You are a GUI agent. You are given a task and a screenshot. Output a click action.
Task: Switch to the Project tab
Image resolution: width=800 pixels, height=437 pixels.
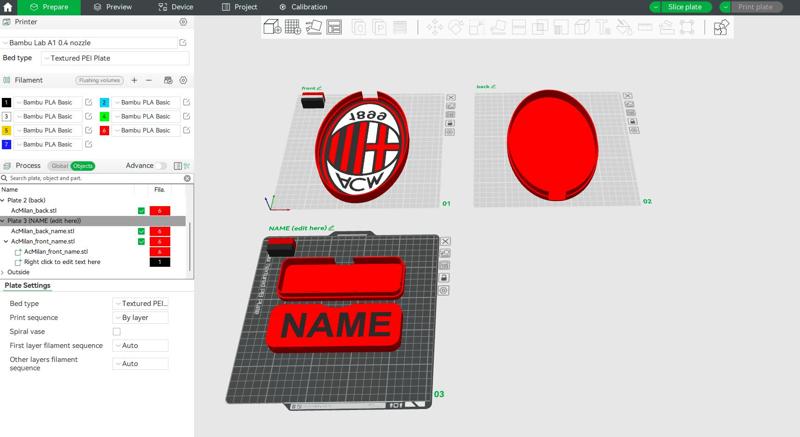239,7
